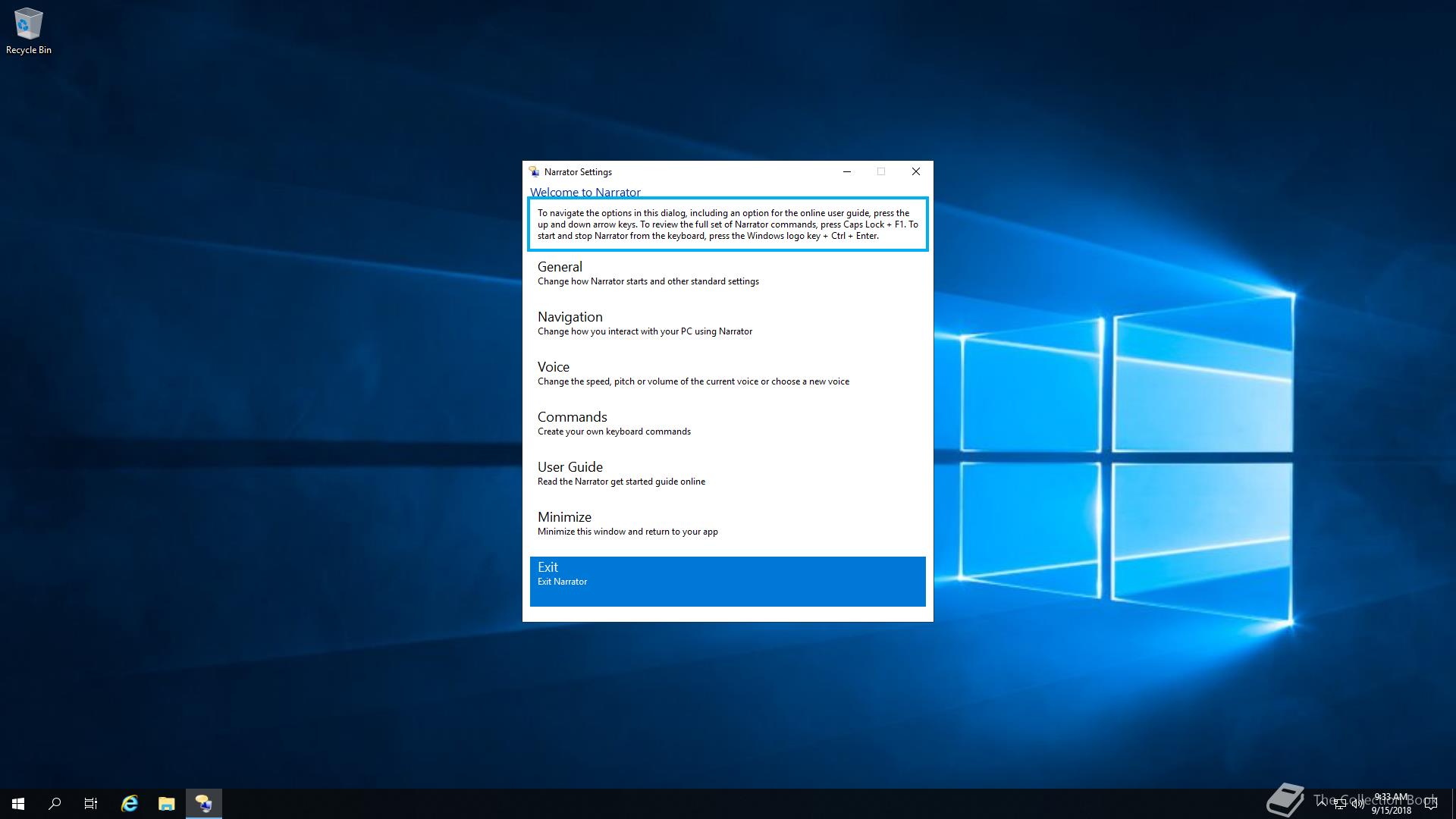Open the volume tray icon

1358,804
